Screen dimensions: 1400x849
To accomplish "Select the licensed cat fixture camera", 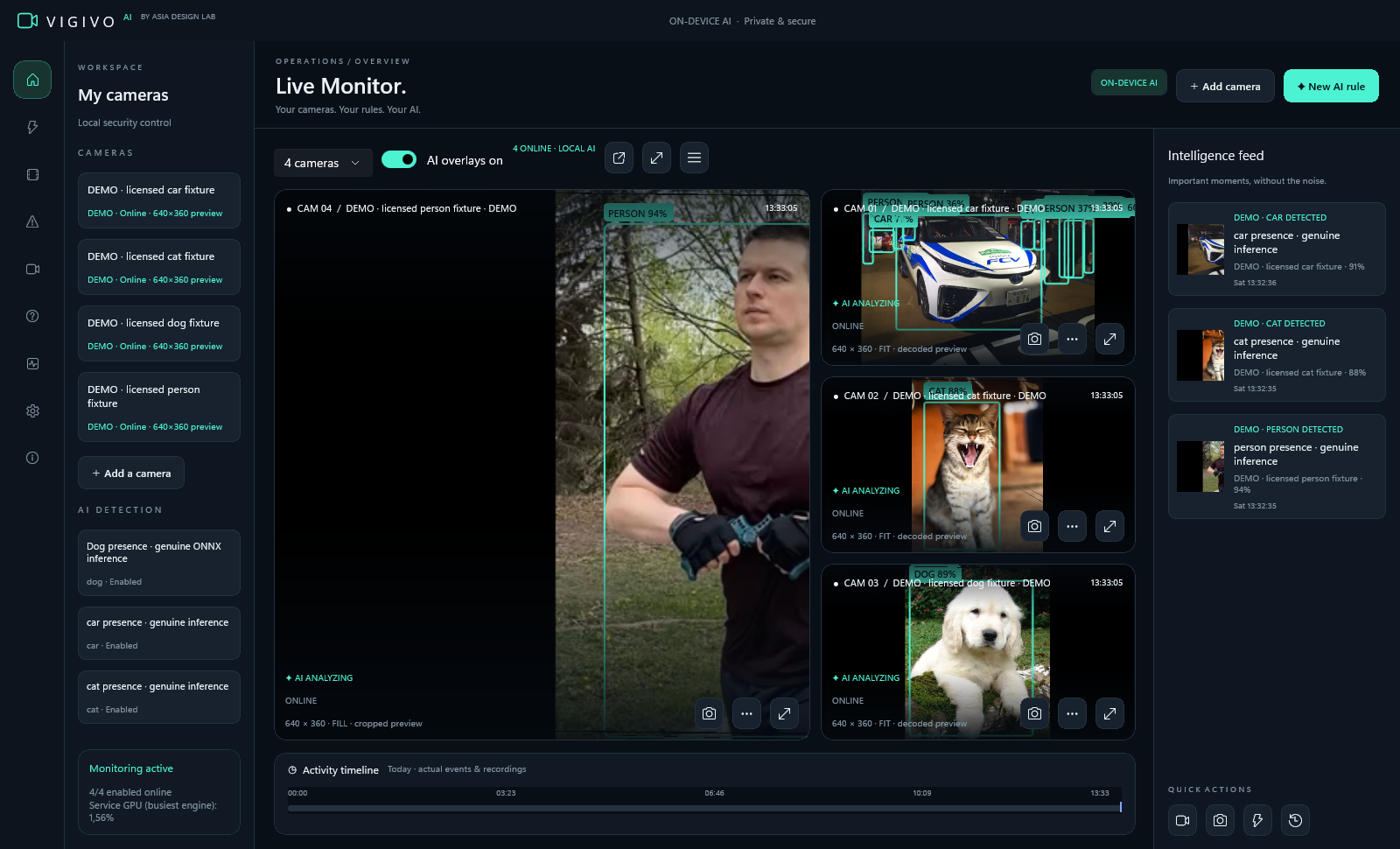I will pos(159,267).
